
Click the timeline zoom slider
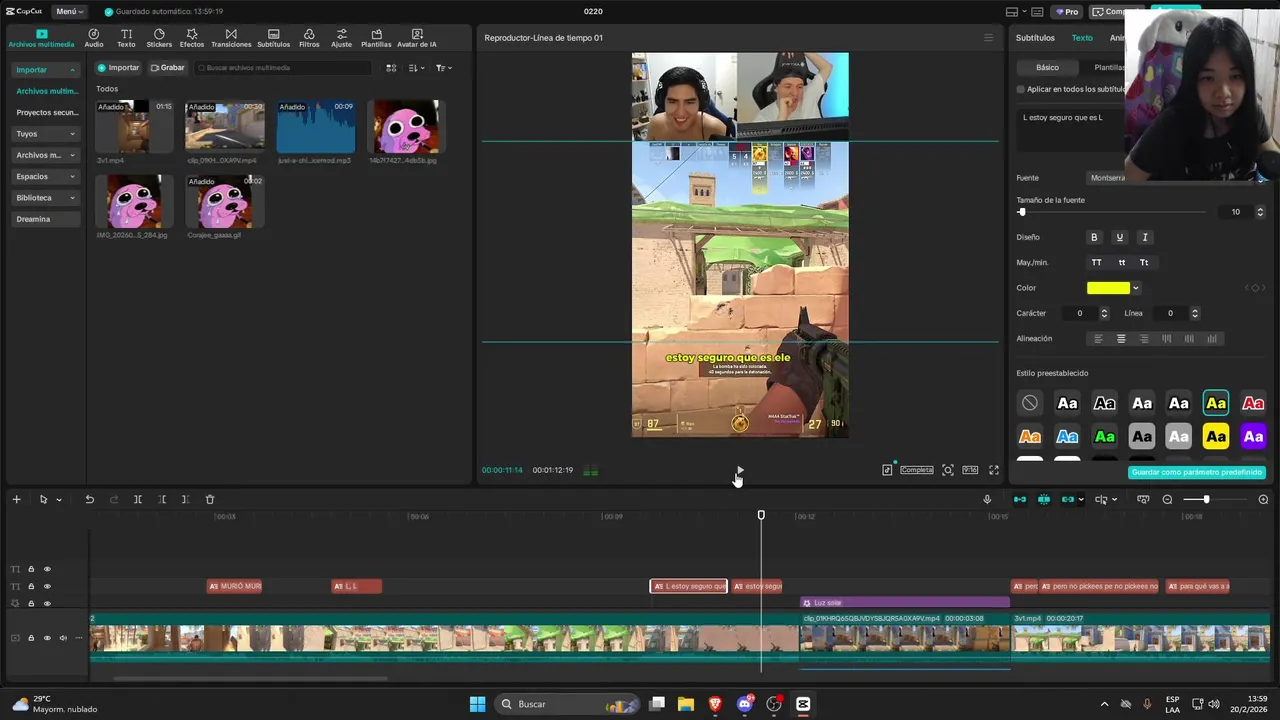pyautogui.click(x=1215, y=499)
